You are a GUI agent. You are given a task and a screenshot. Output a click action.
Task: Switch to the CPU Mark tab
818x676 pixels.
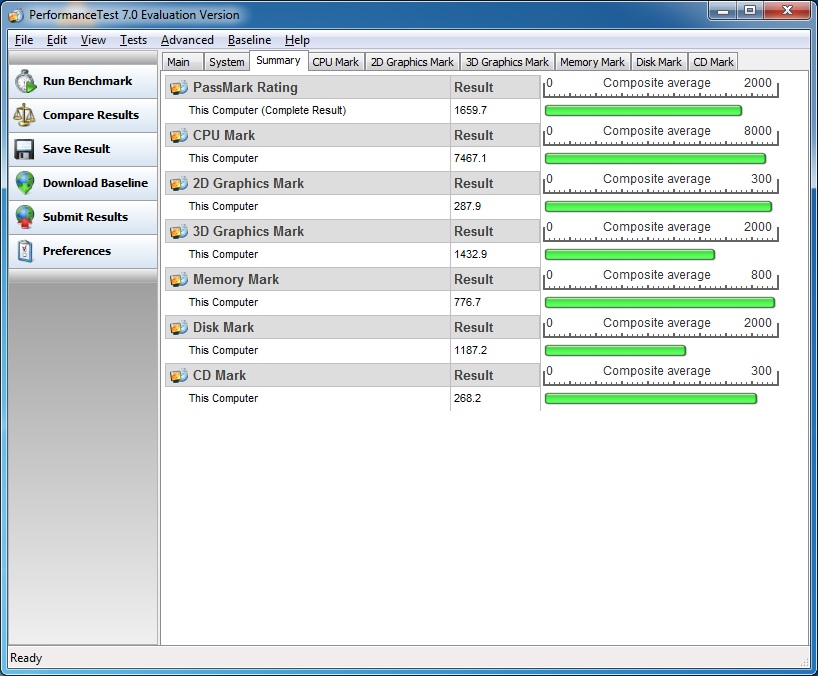tap(335, 62)
